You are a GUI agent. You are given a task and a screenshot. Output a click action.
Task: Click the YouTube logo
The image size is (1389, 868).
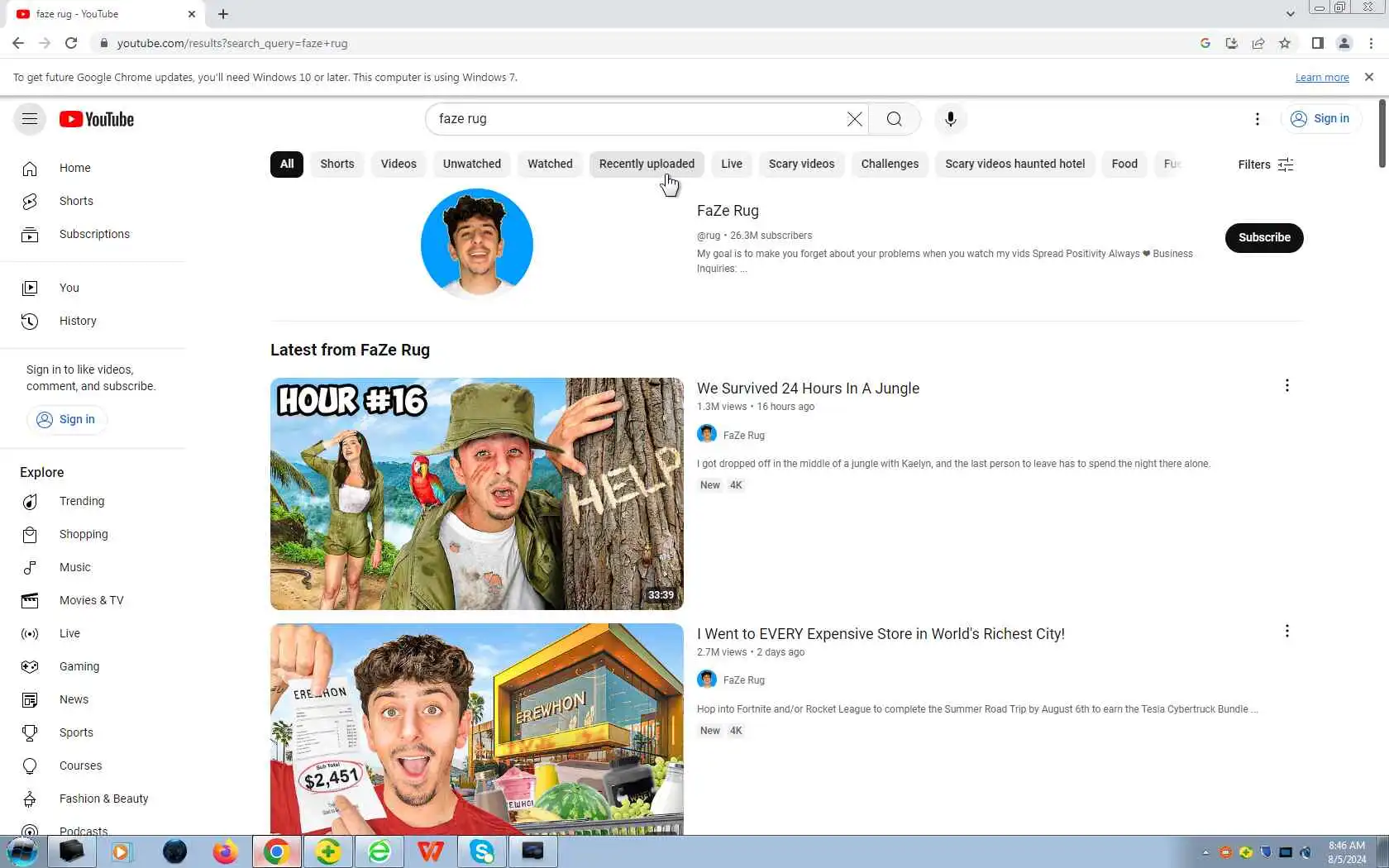pyautogui.click(x=97, y=119)
